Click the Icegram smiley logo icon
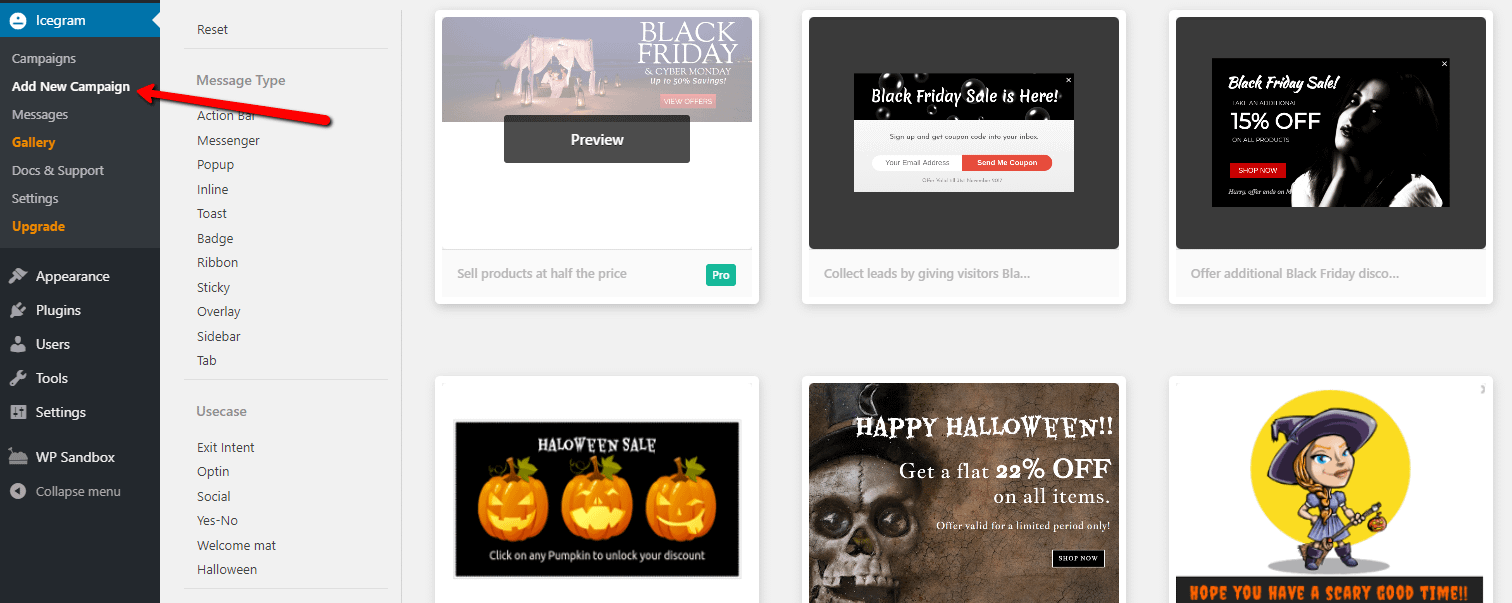The width and height of the screenshot is (1512, 603). coord(18,20)
